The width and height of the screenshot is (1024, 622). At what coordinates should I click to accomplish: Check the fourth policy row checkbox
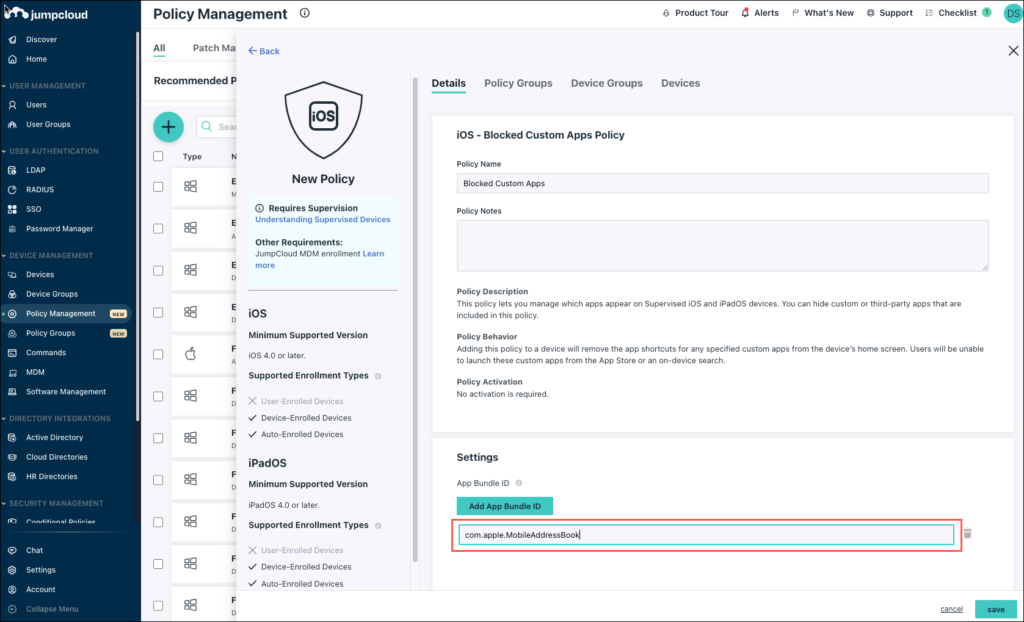(158, 313)
